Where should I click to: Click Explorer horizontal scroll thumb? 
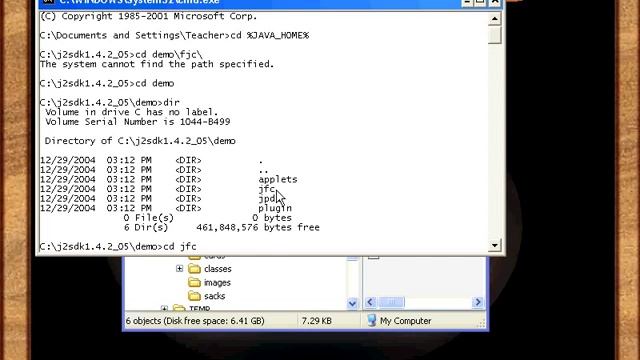391,302
